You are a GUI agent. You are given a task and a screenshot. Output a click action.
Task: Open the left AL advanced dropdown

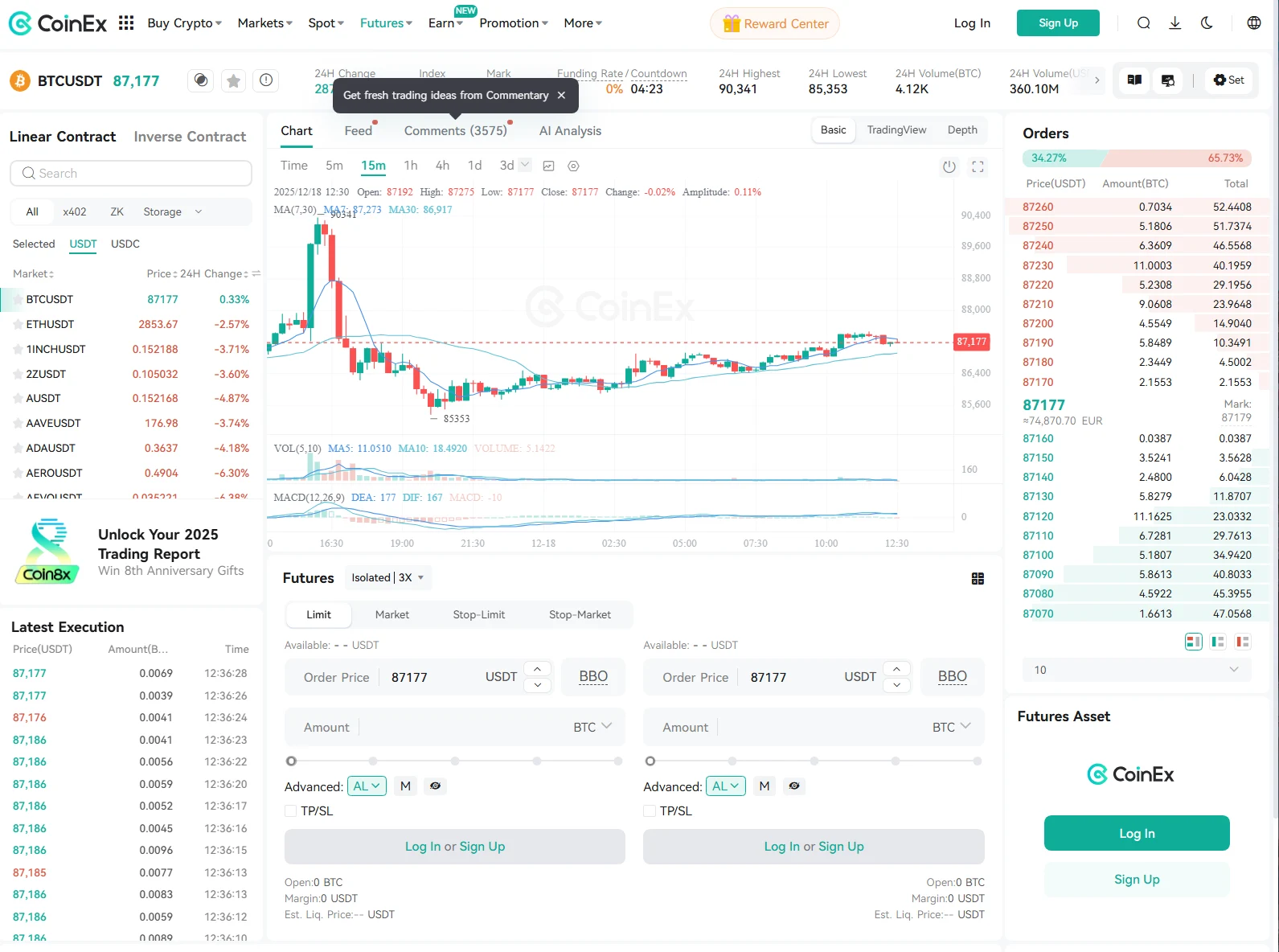coord(367,786)
